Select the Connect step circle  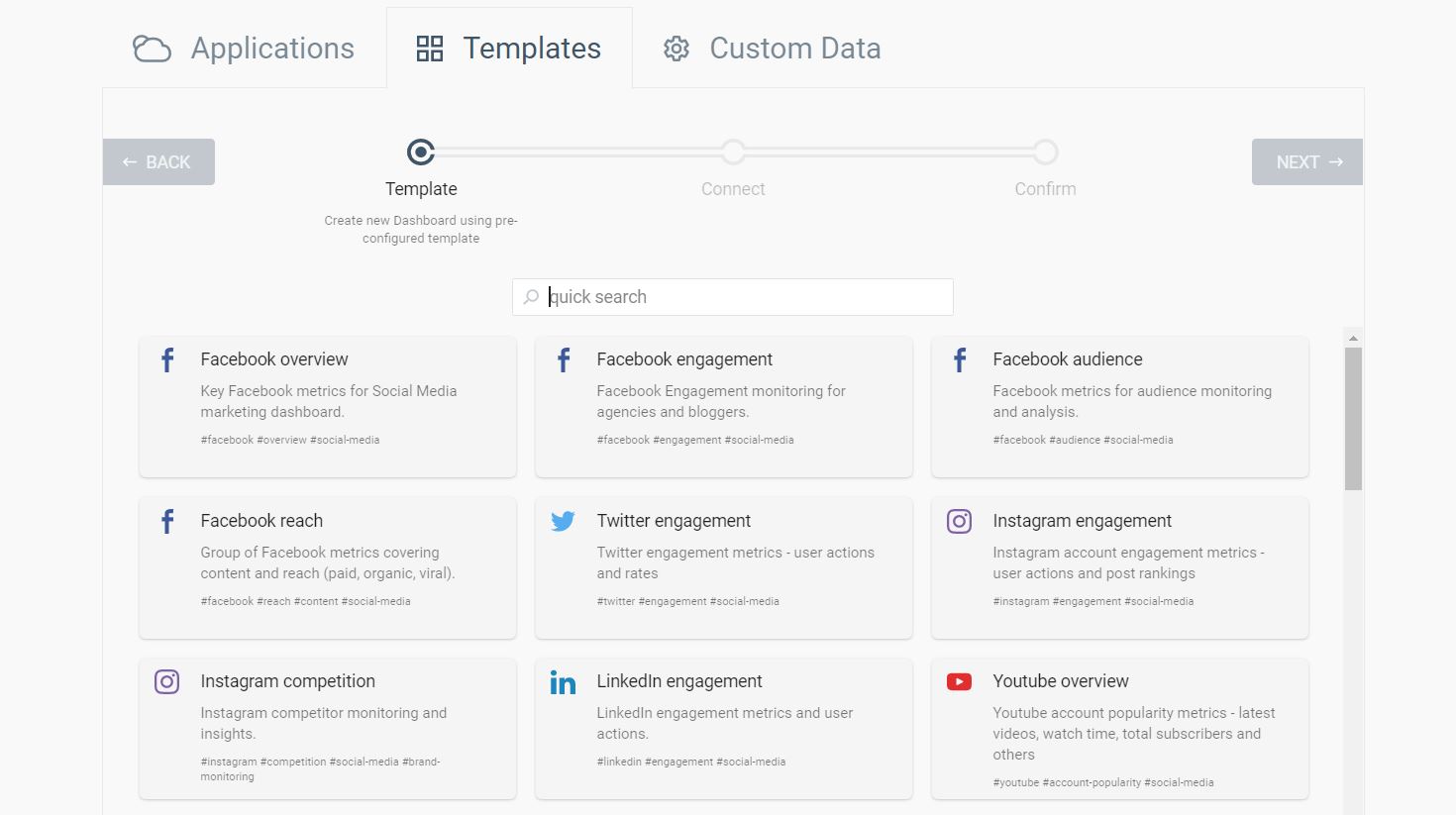tap(733, 152)
